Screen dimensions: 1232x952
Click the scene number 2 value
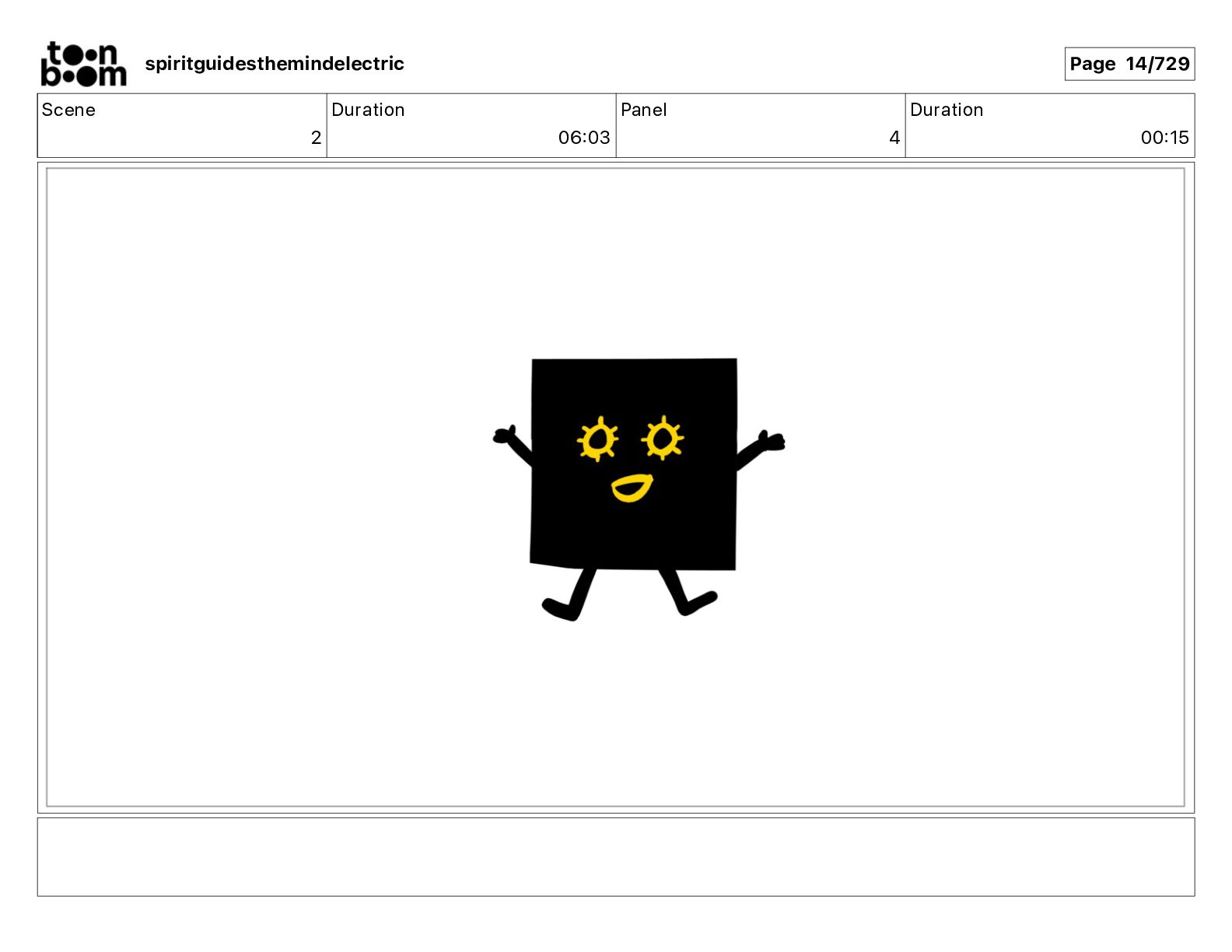pos(316,138)
